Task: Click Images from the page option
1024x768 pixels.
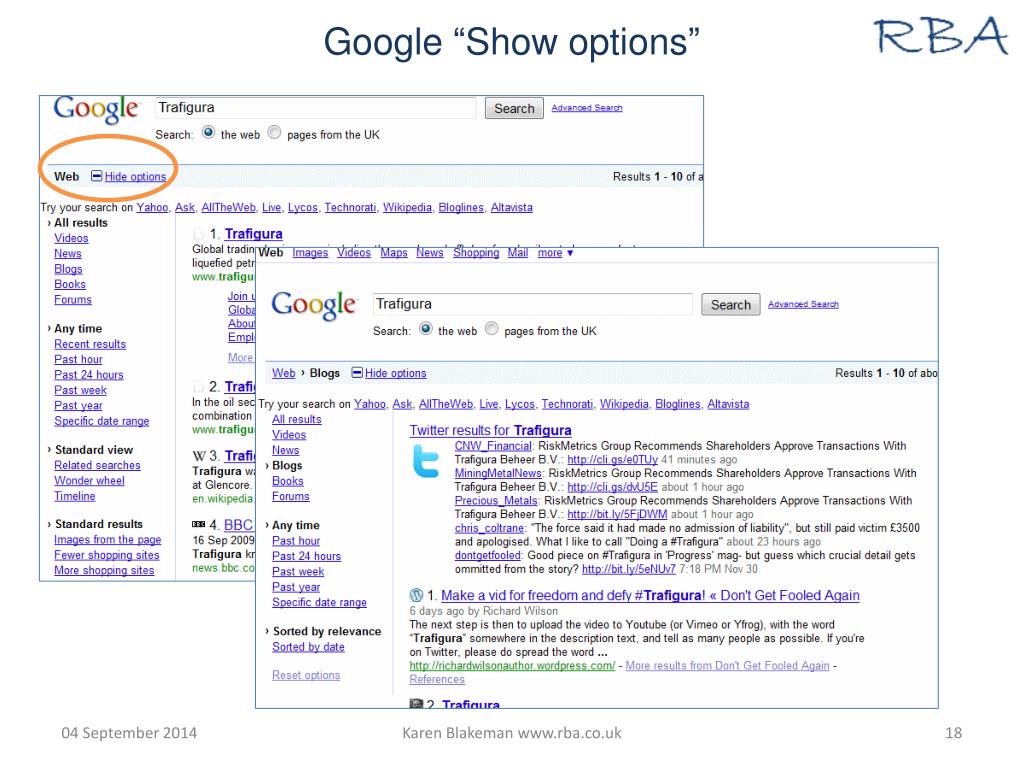Action: pyautogui.click(x=108, y=539)
